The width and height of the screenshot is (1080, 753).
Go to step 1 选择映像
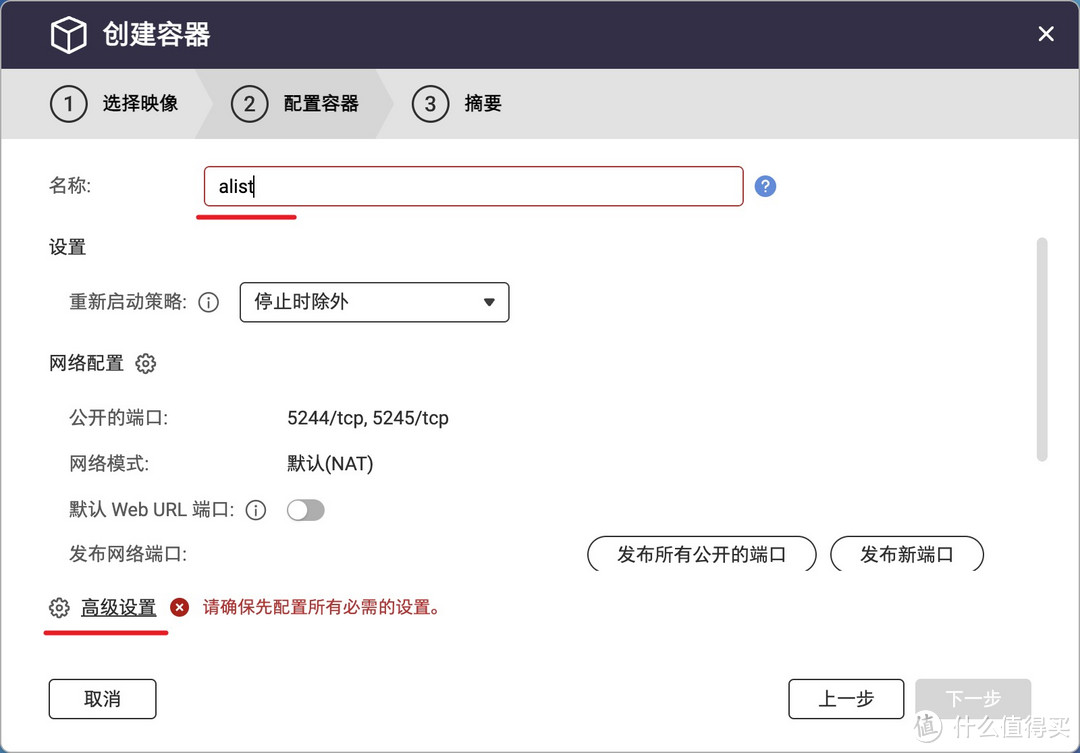[x=115, y=104]
